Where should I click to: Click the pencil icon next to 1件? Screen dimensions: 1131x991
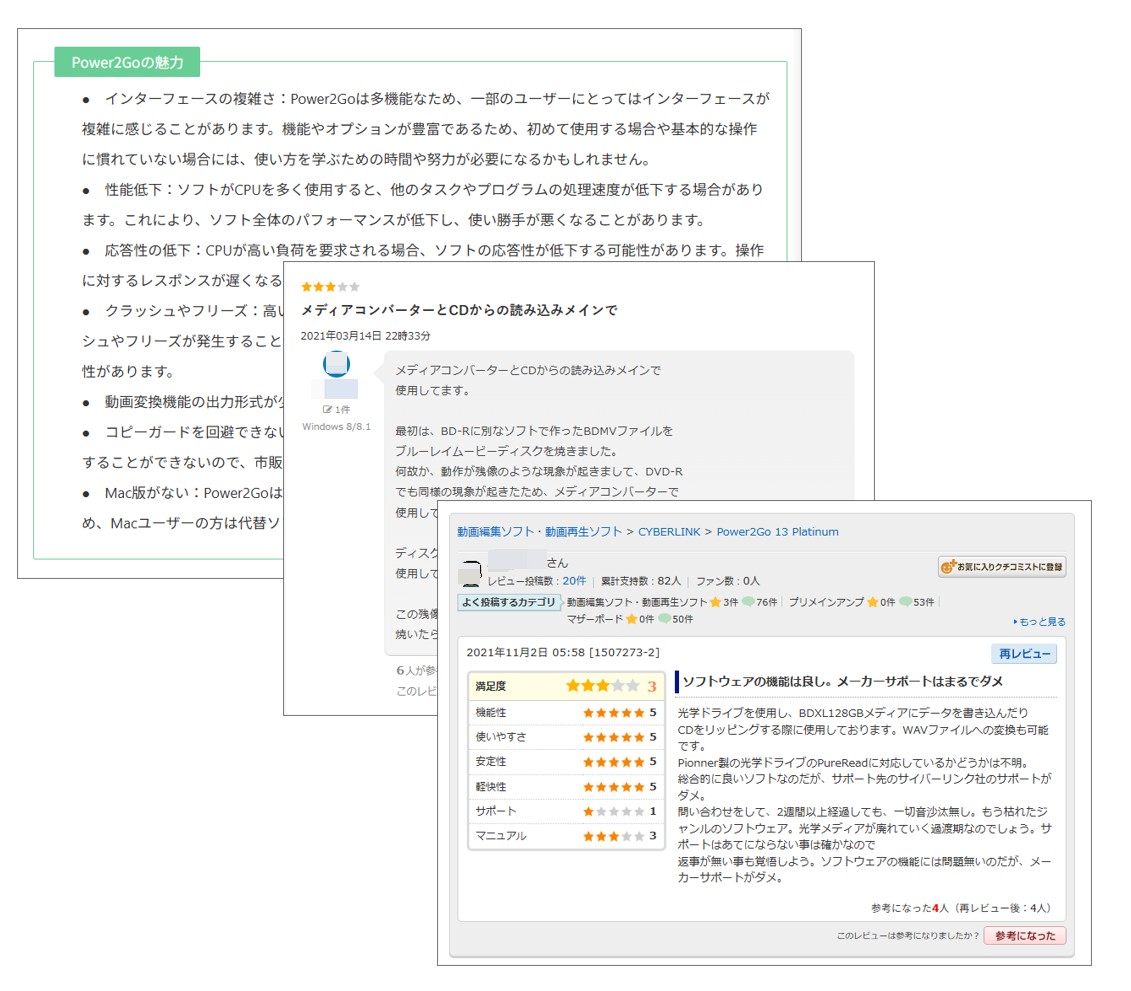click(x=327, y=409)
